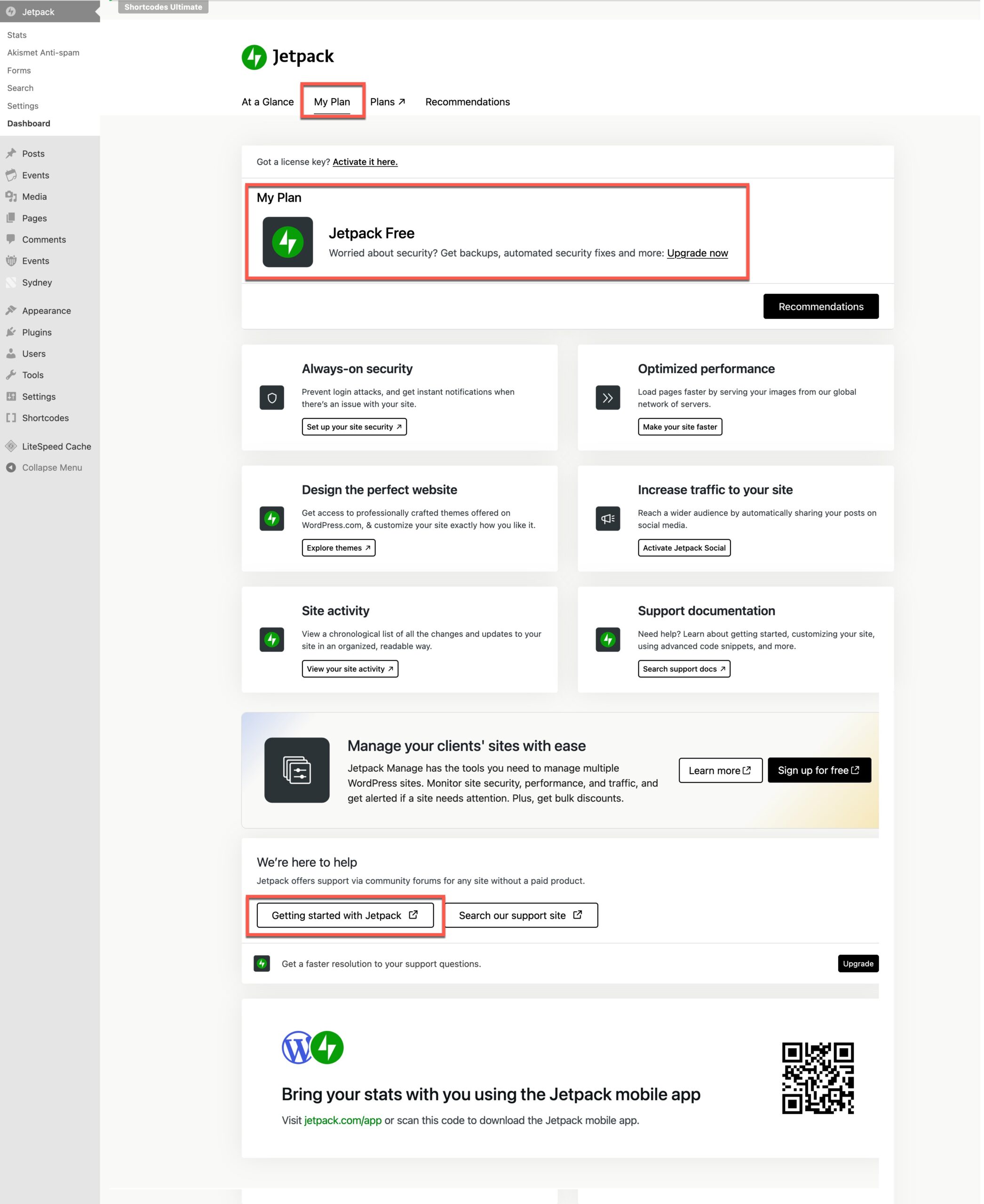
Task: Switch to the At a Glance tab
Action: pyautogui.click(x=268, y=102)
